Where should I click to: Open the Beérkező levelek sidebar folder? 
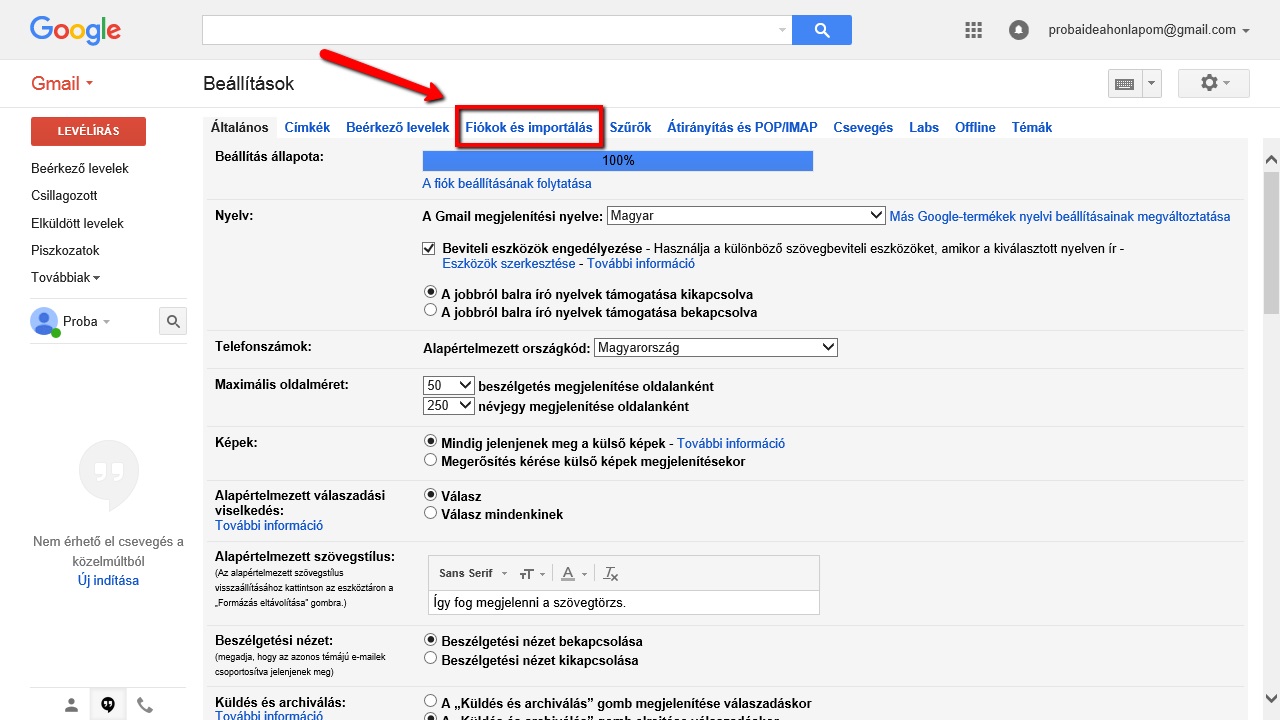tap(80, 168)
